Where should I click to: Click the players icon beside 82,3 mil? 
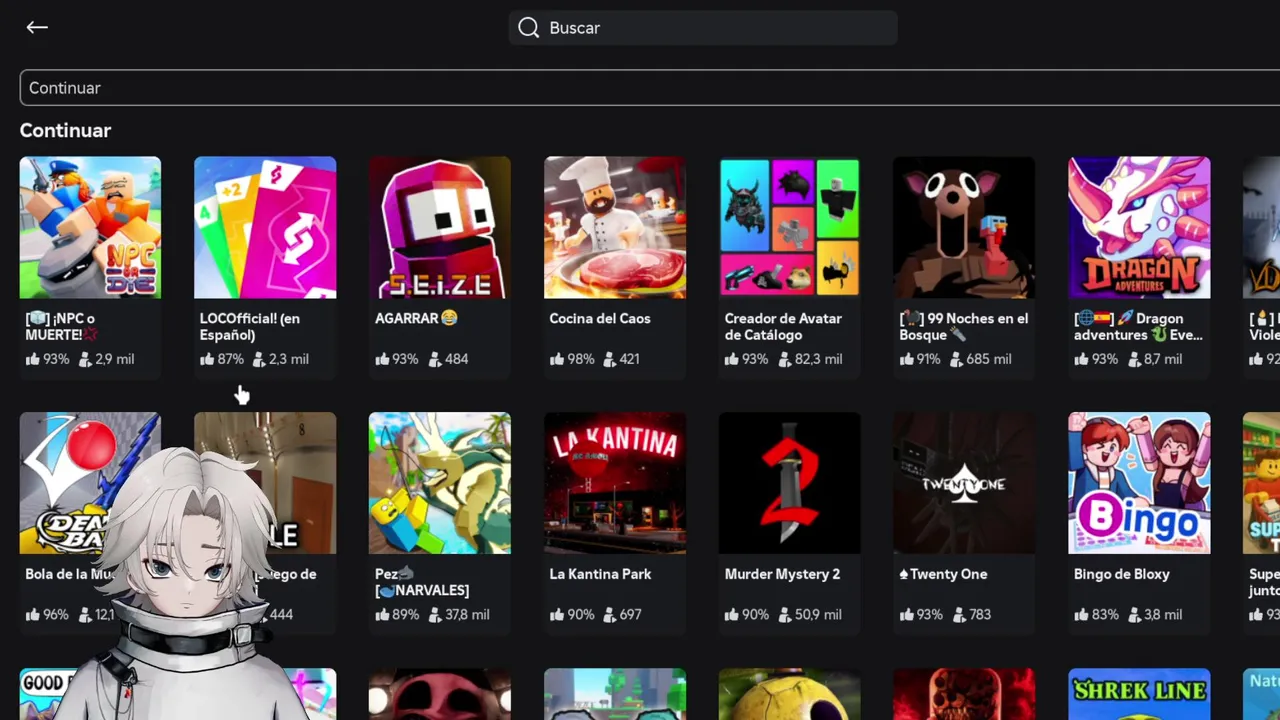pos(784,359)
